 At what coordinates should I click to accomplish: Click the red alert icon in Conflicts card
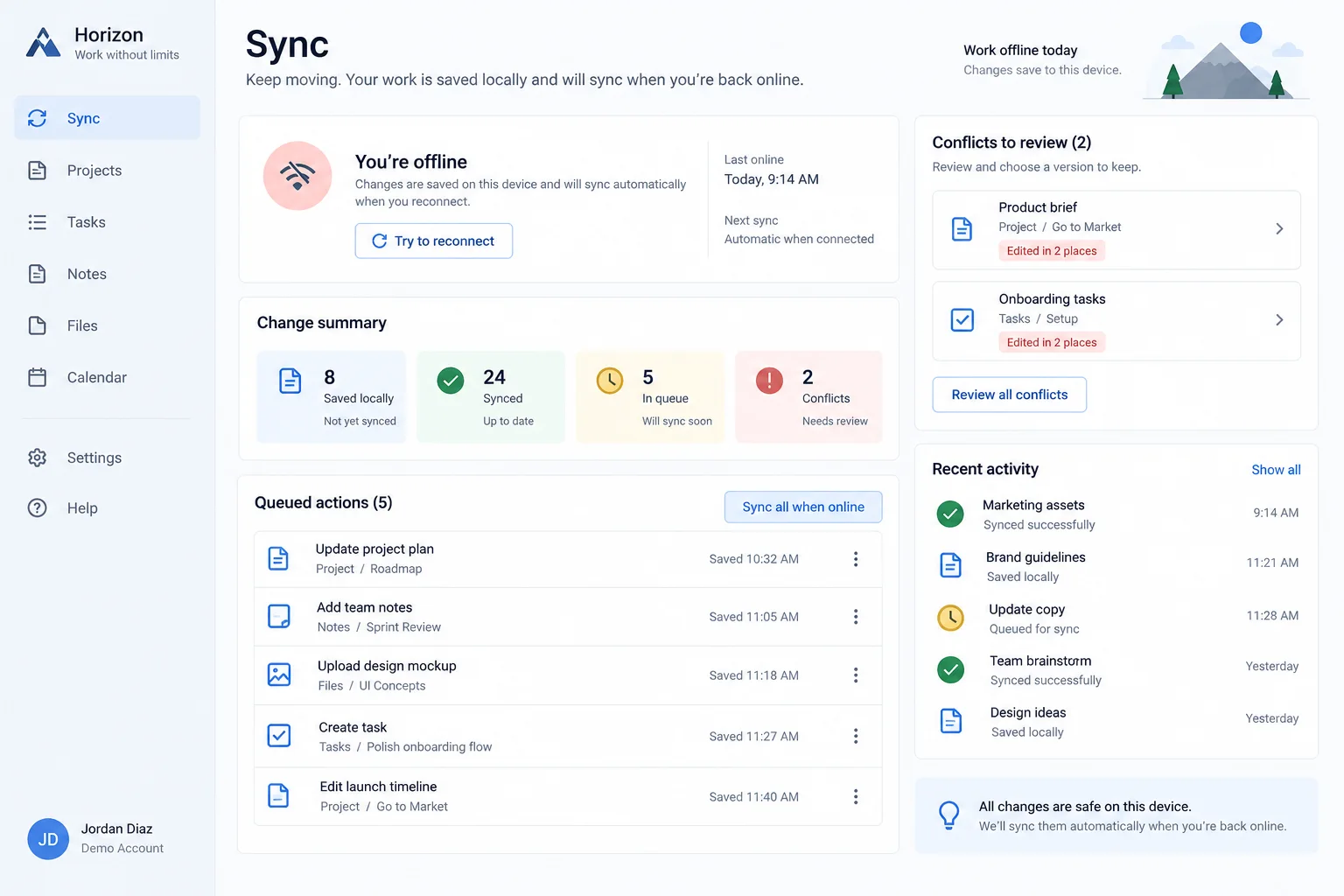pyautogui.click(x=769, y=380)
